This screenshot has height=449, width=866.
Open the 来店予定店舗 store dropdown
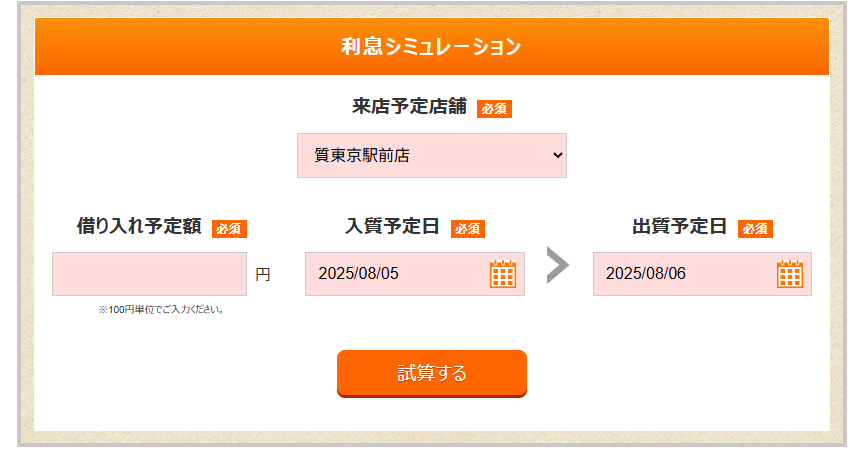click(432, 155)
